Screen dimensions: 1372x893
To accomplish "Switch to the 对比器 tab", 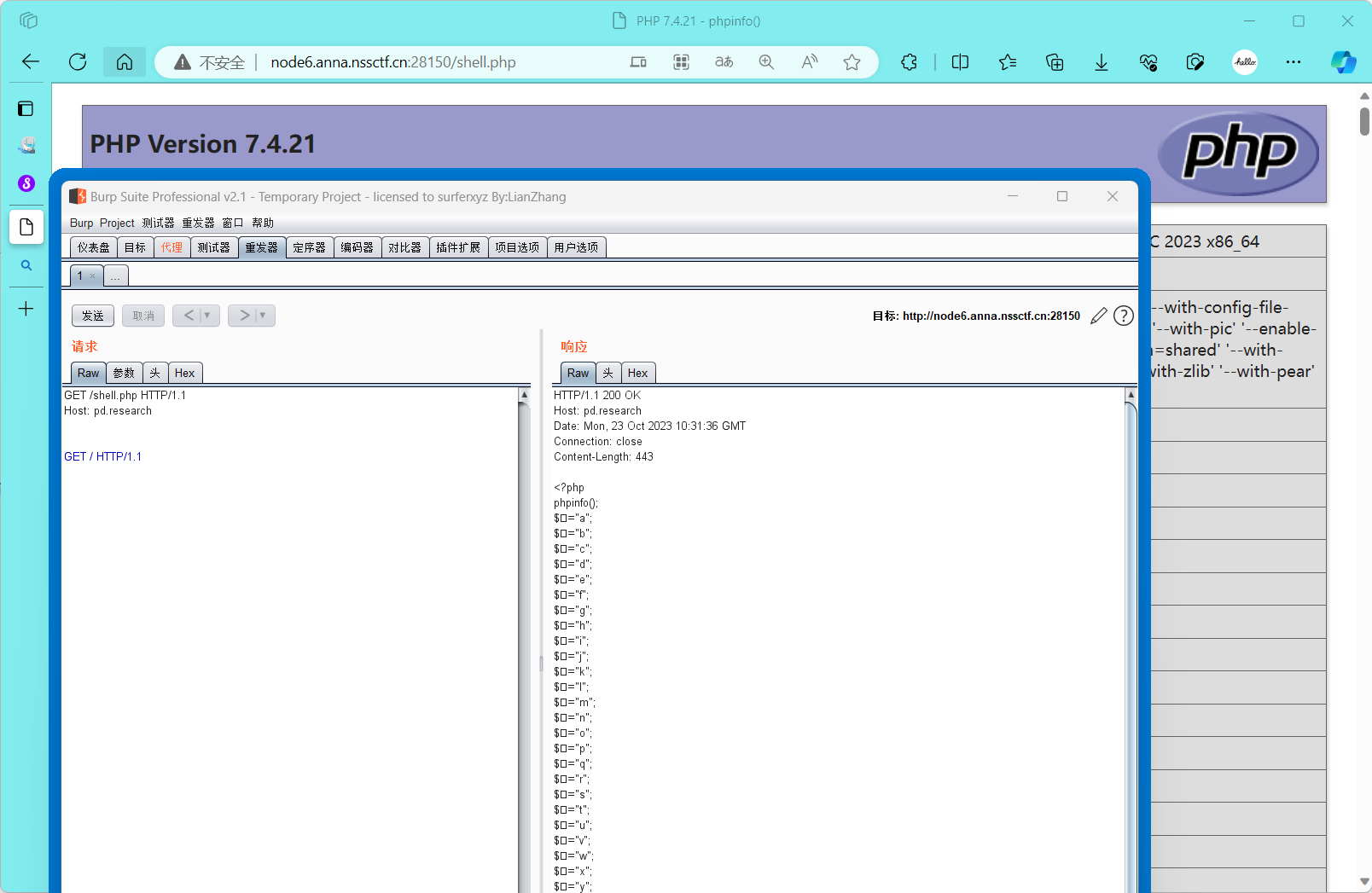I will pos(405,247).
